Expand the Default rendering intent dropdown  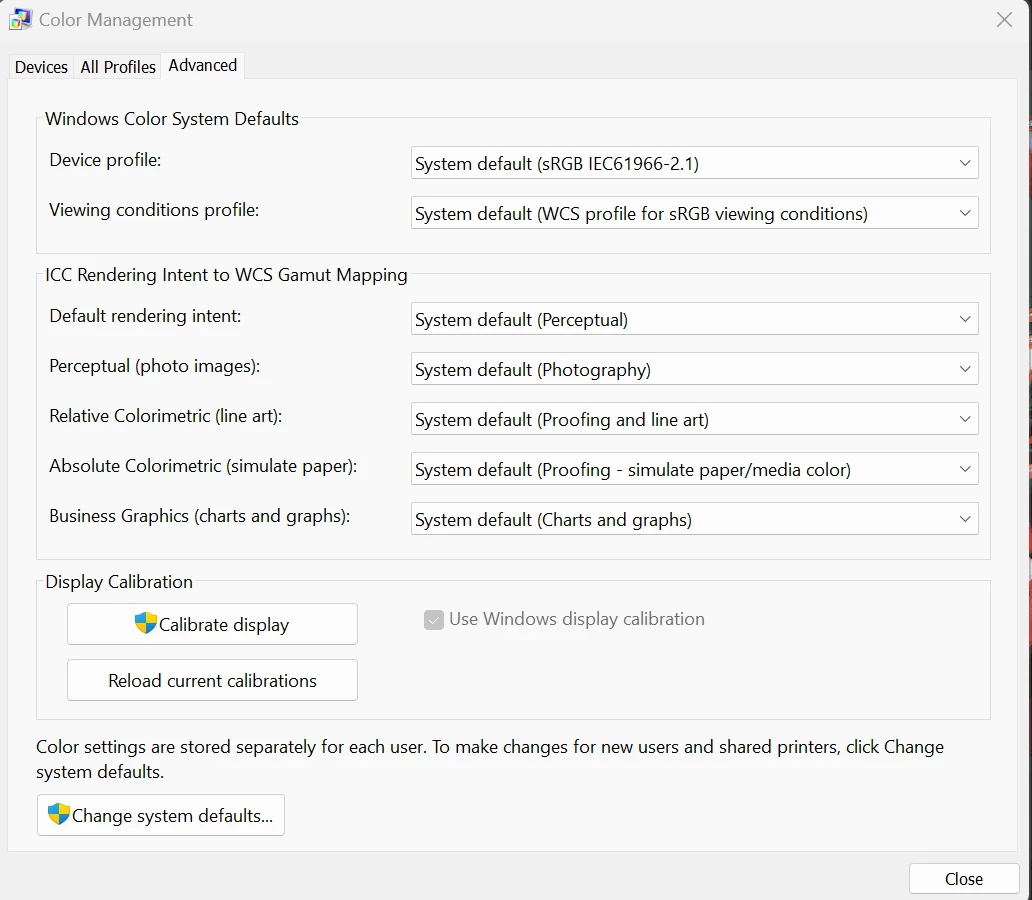(694, 319)
